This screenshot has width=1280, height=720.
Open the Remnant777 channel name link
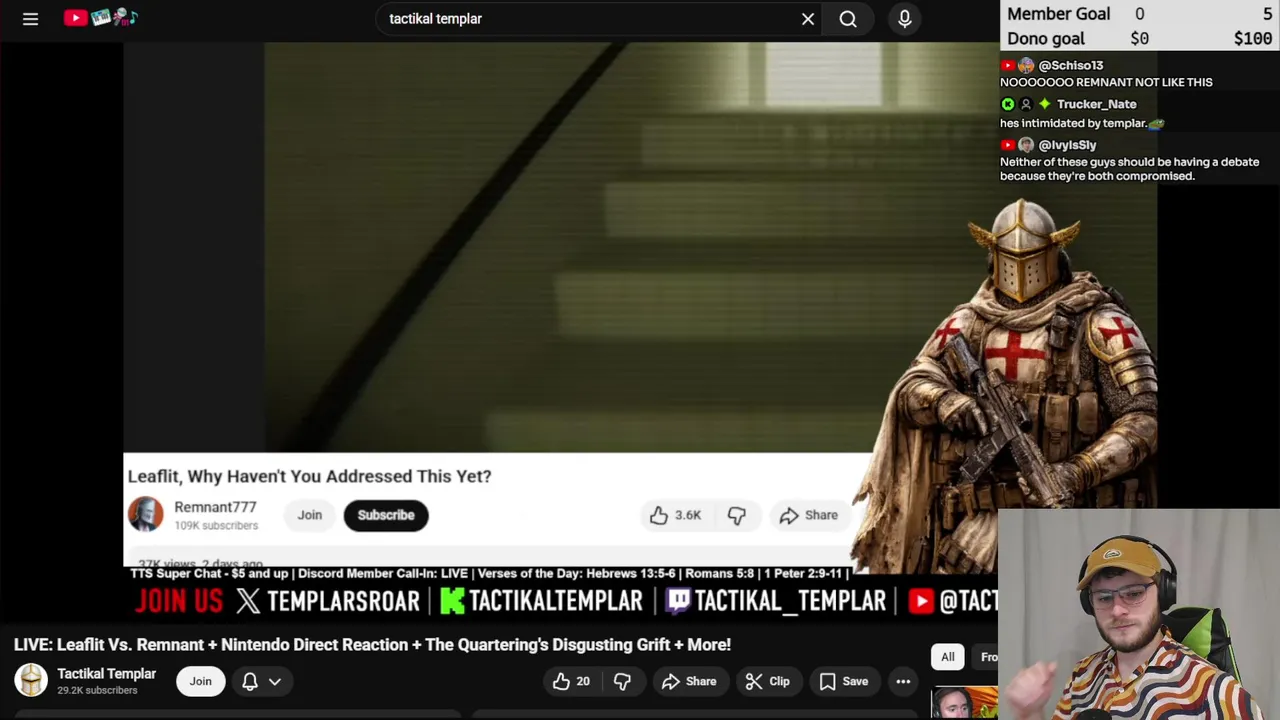[x=215, y=507]
